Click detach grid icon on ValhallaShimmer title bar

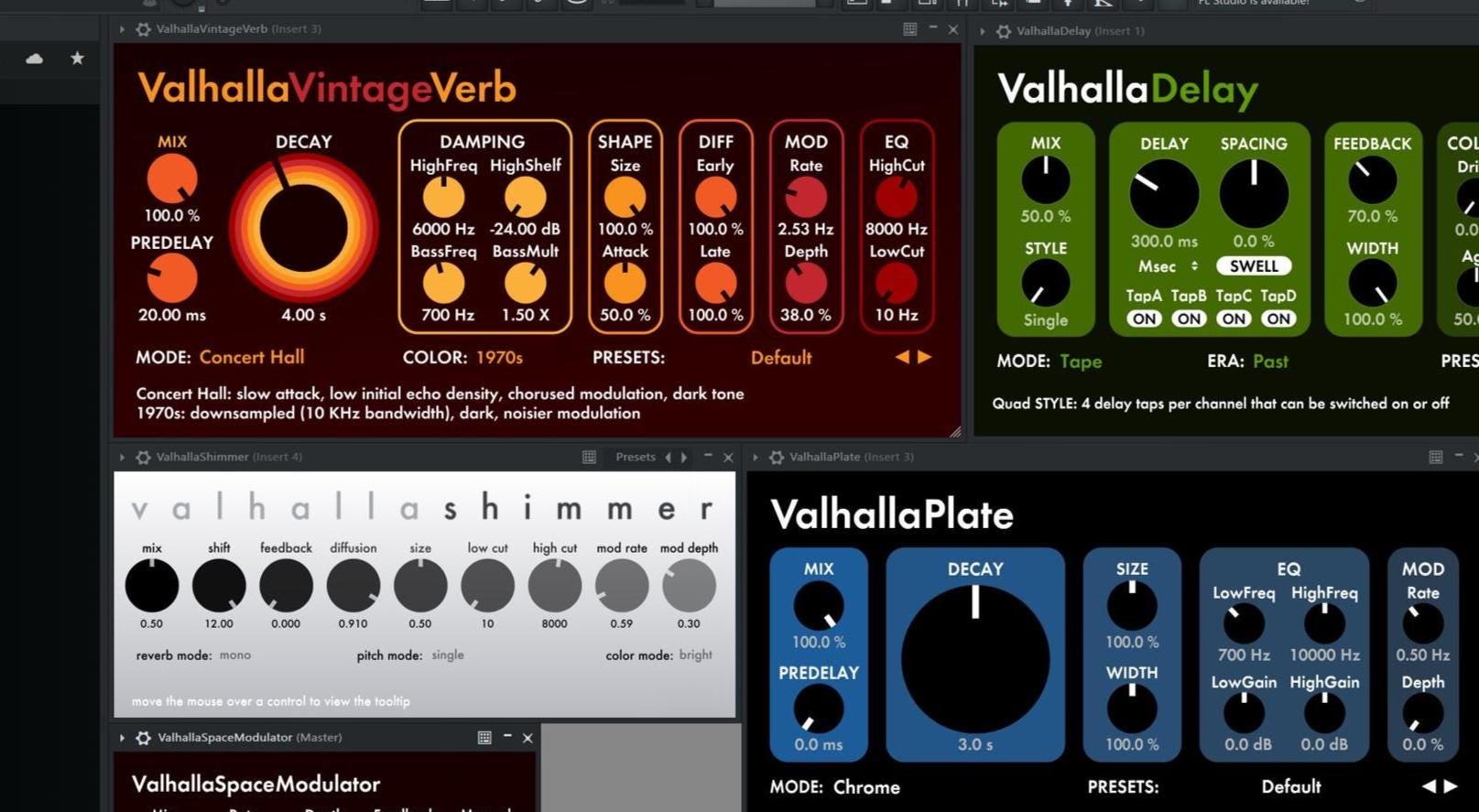[x=589, y=457]
